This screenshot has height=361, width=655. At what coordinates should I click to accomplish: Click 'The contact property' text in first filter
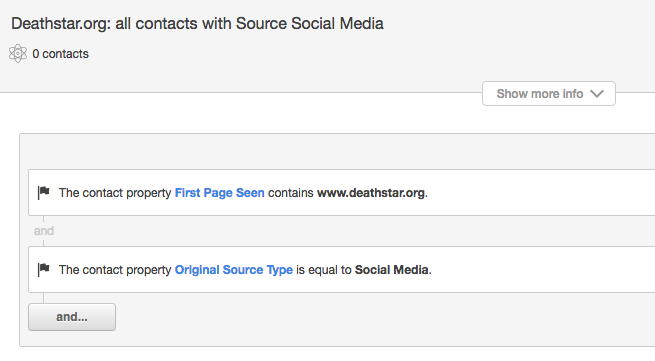tap(115, 193)
